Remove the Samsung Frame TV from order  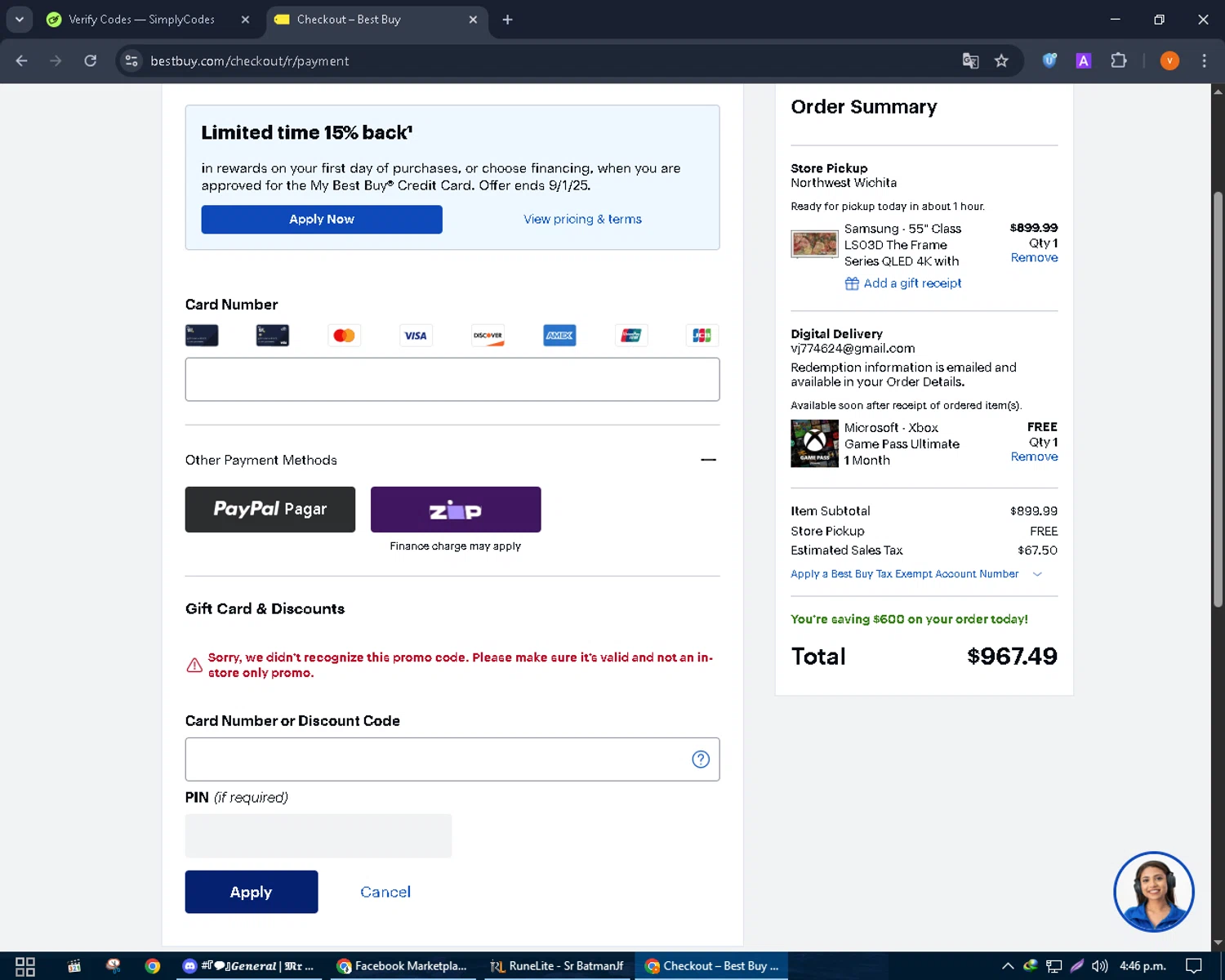[x=1034, y=257]
